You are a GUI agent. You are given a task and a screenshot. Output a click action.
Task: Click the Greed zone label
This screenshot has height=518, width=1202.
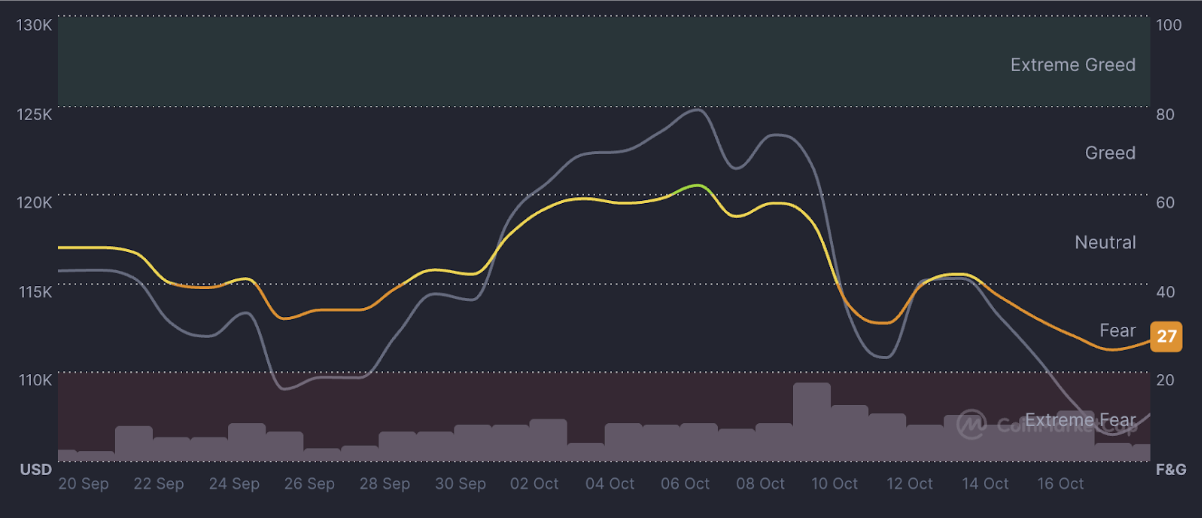(x=1110, y=153)
